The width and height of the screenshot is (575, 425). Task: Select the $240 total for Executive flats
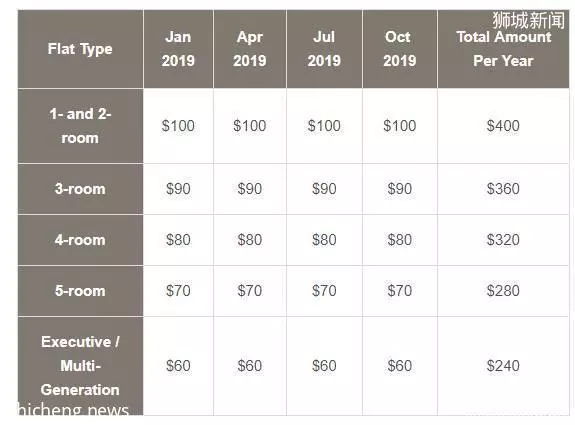coord(503,366)
